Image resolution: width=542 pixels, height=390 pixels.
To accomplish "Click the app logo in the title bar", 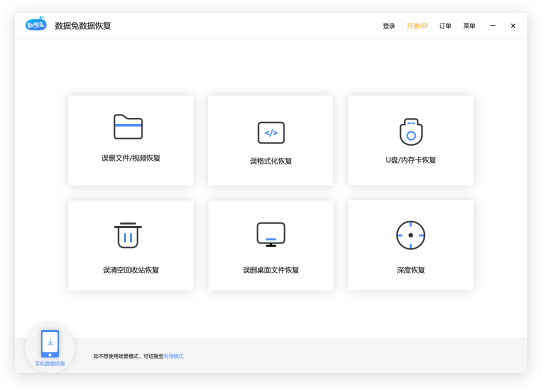I will (36, 24).
